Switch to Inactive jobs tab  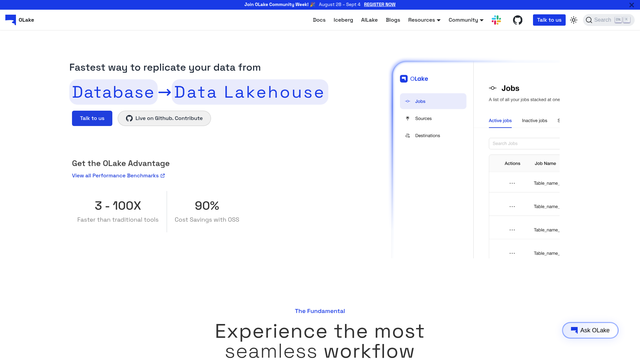pyautogui.click(x=534, y=120)
